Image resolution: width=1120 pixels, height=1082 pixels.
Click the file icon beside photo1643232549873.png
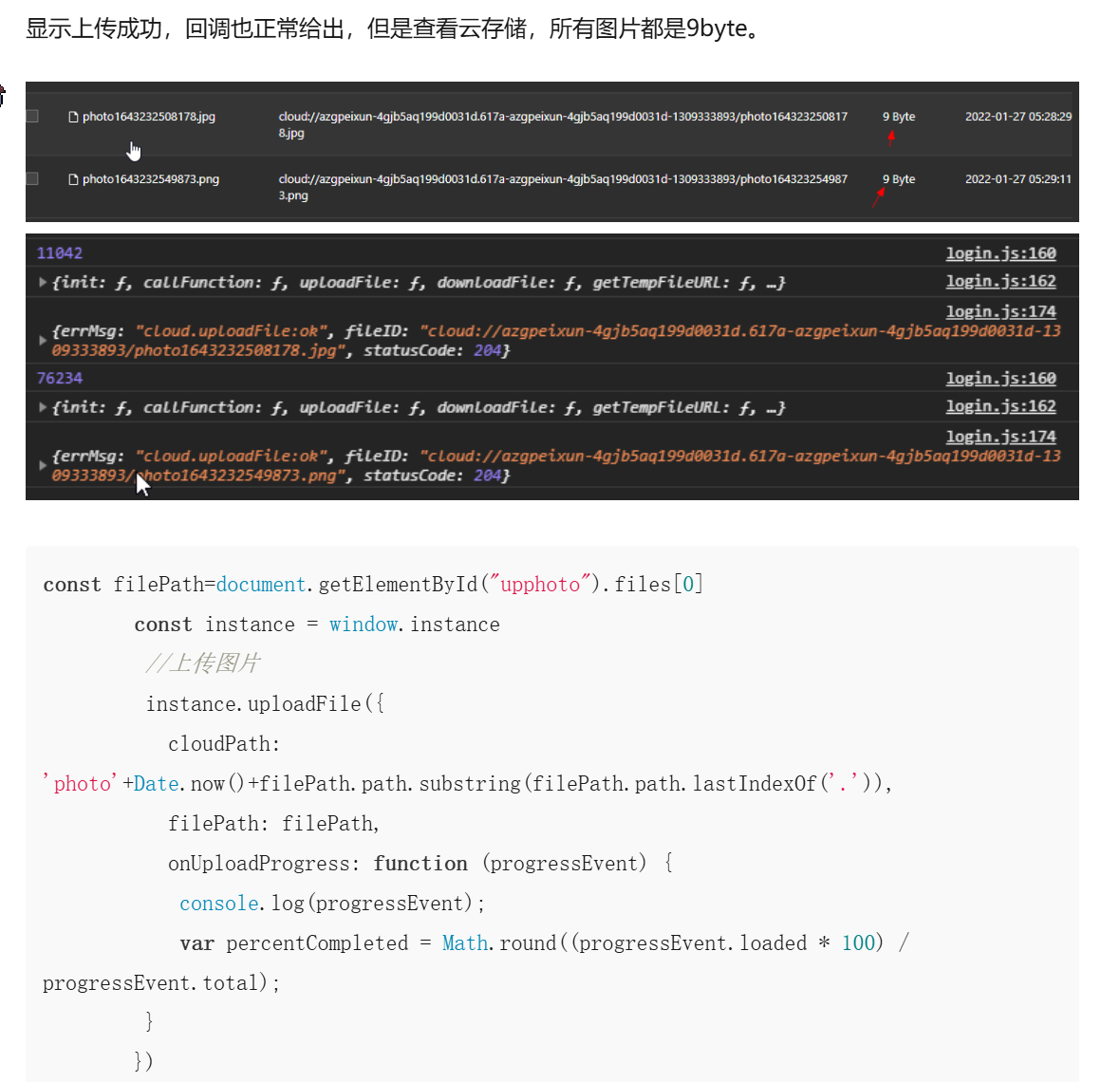73,178
